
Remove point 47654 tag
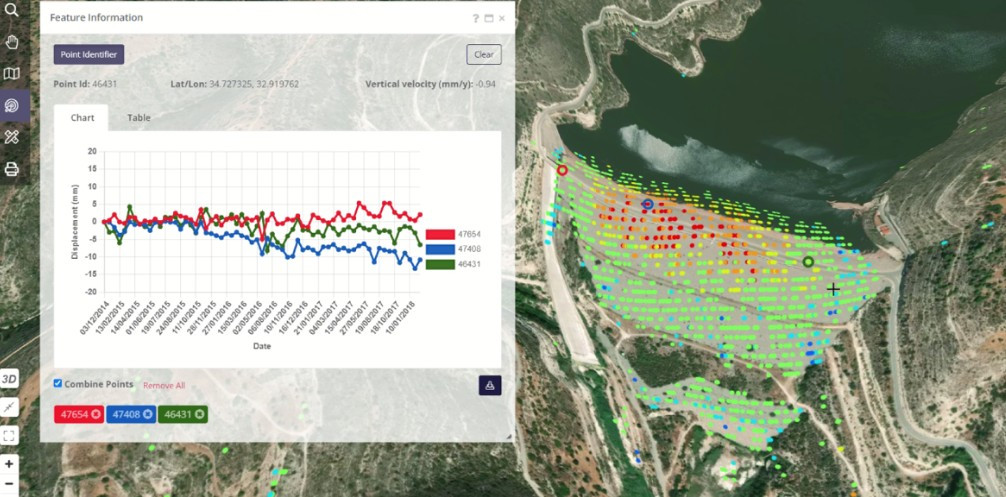pos(96,414)
